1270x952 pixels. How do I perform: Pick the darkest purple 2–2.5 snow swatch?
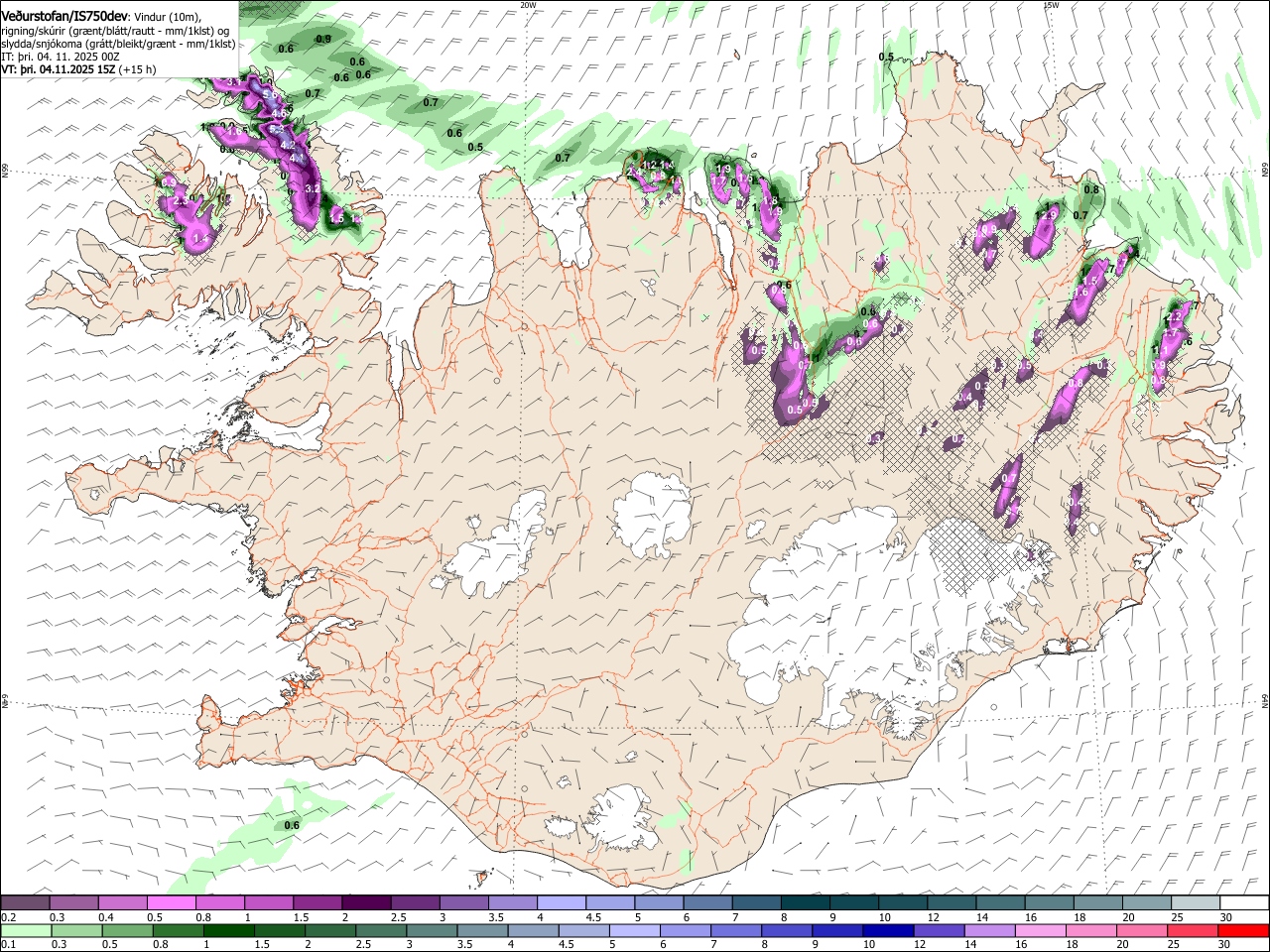[366, 902]
